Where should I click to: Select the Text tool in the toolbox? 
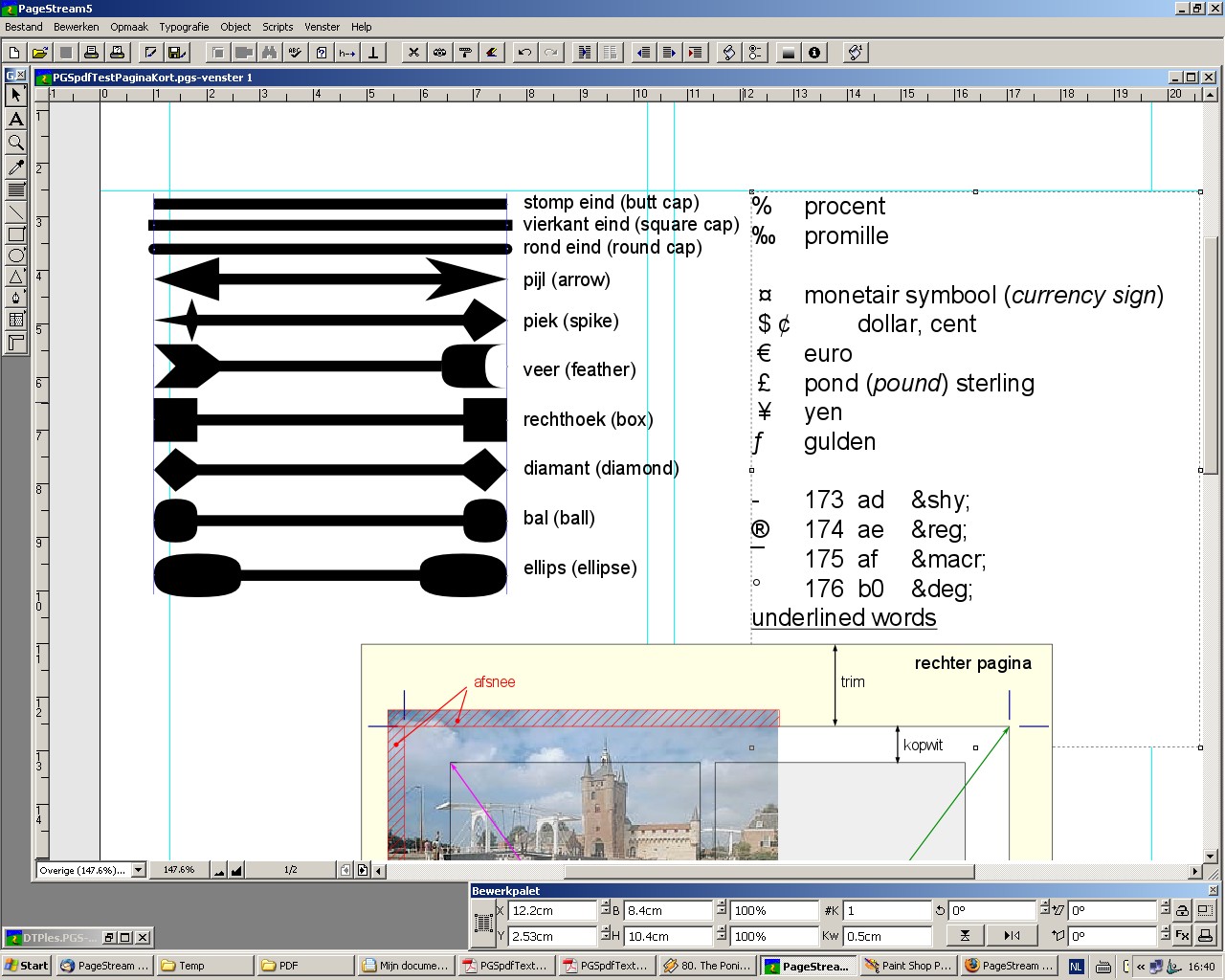point(16,119)
